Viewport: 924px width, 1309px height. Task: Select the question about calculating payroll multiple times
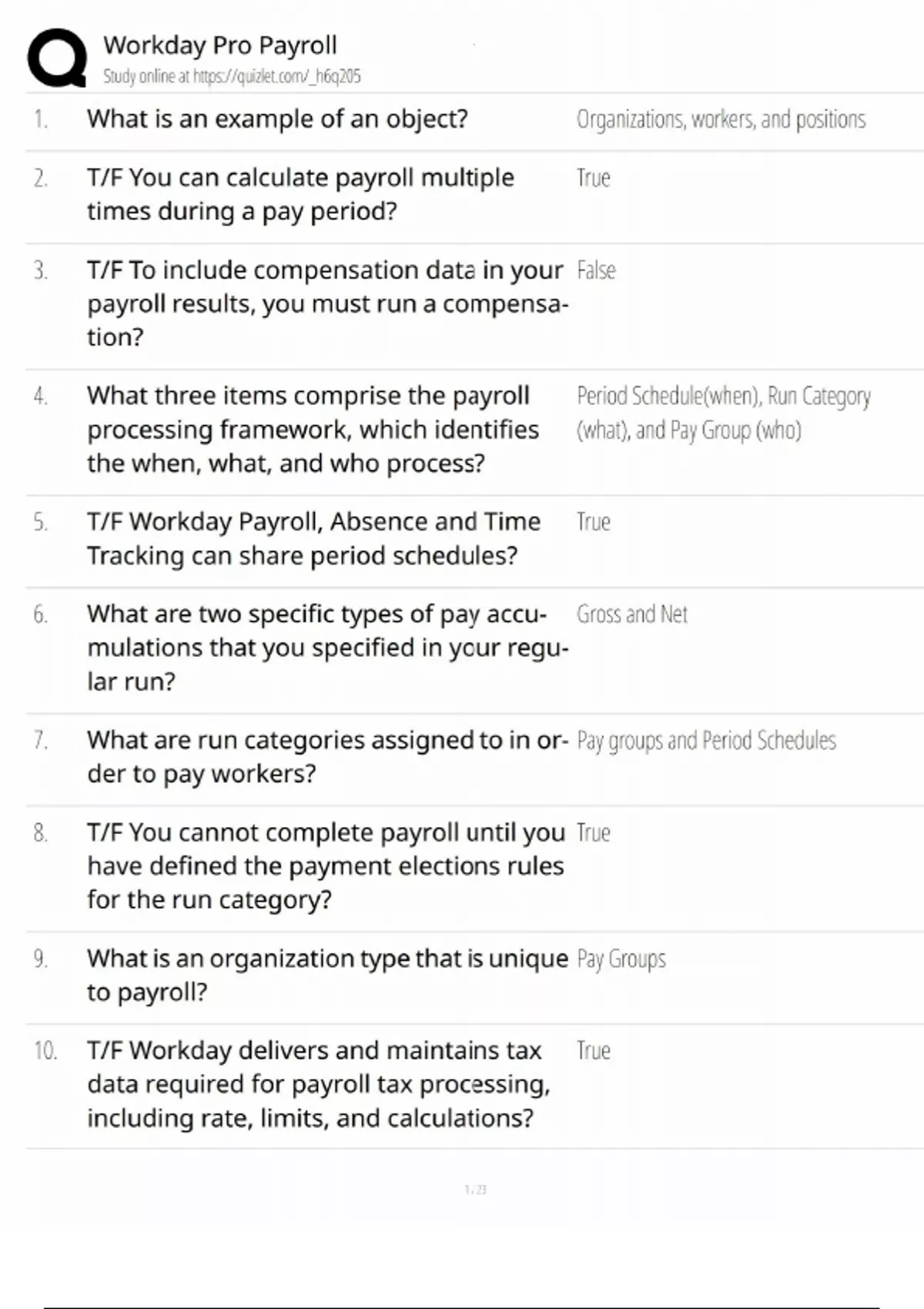point(300,194)
